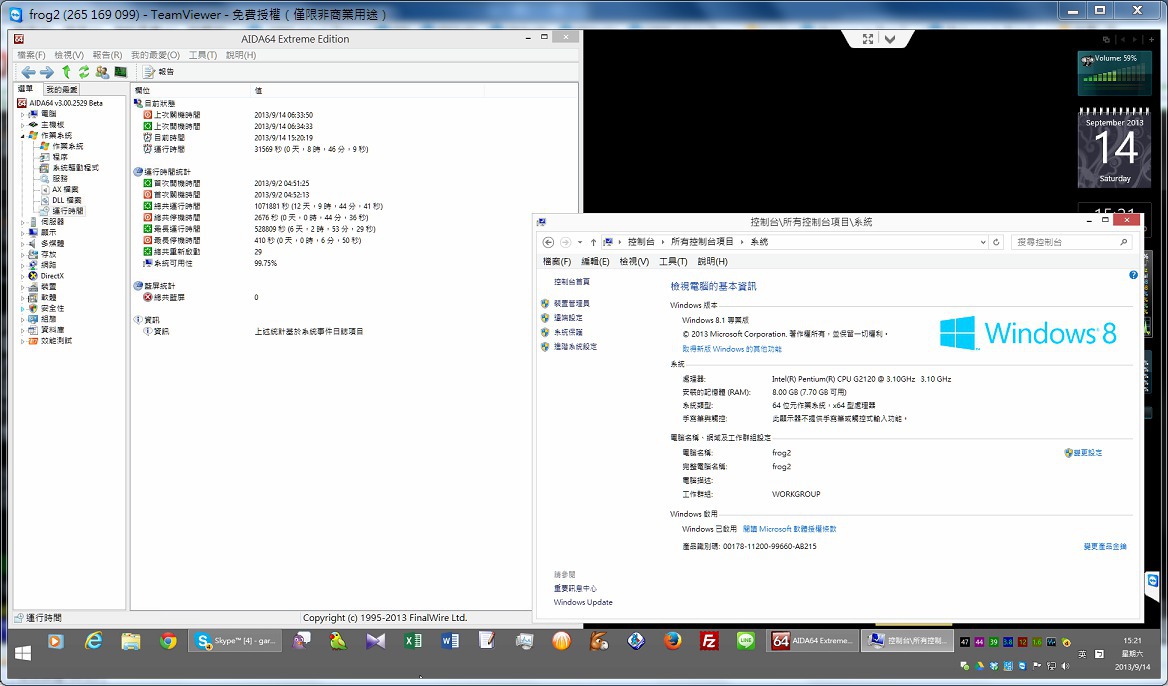Image resolution: width=1168 pixels, height=686 pixels.
Task: Expand the 伺服器 node in the AIDA64 tree
Action: [x=22, y=222]
